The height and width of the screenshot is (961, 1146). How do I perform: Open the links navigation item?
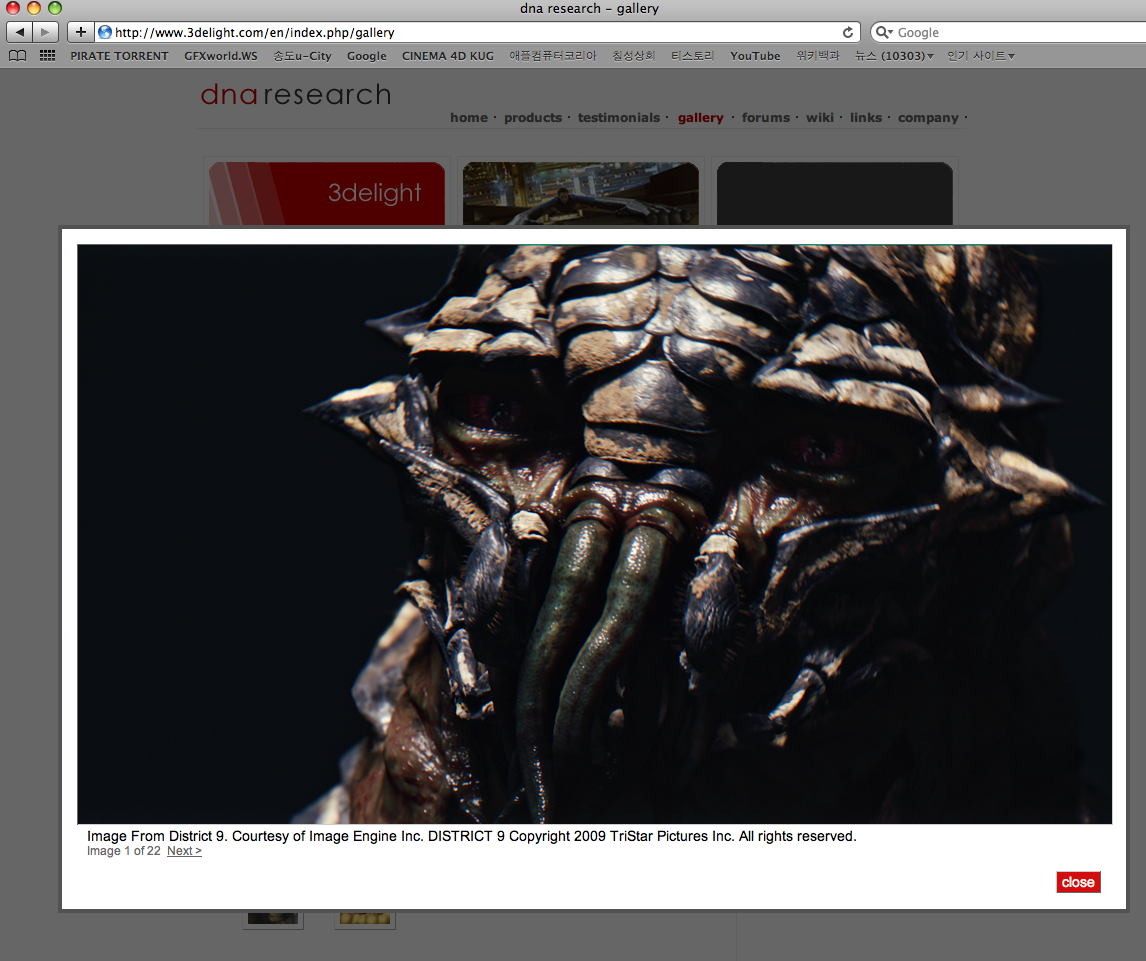click(865, 118)
